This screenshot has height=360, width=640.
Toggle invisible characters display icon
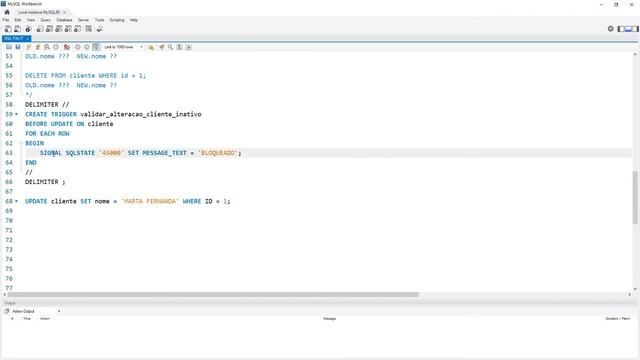tap(180, 47)
